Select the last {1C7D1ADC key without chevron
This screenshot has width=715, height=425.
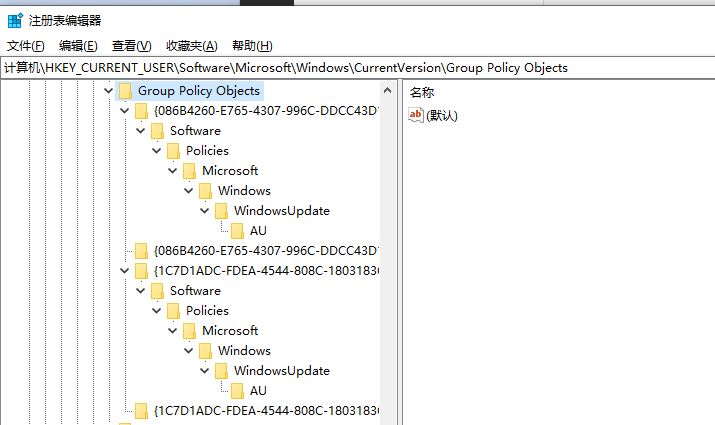tap(266, 411)
